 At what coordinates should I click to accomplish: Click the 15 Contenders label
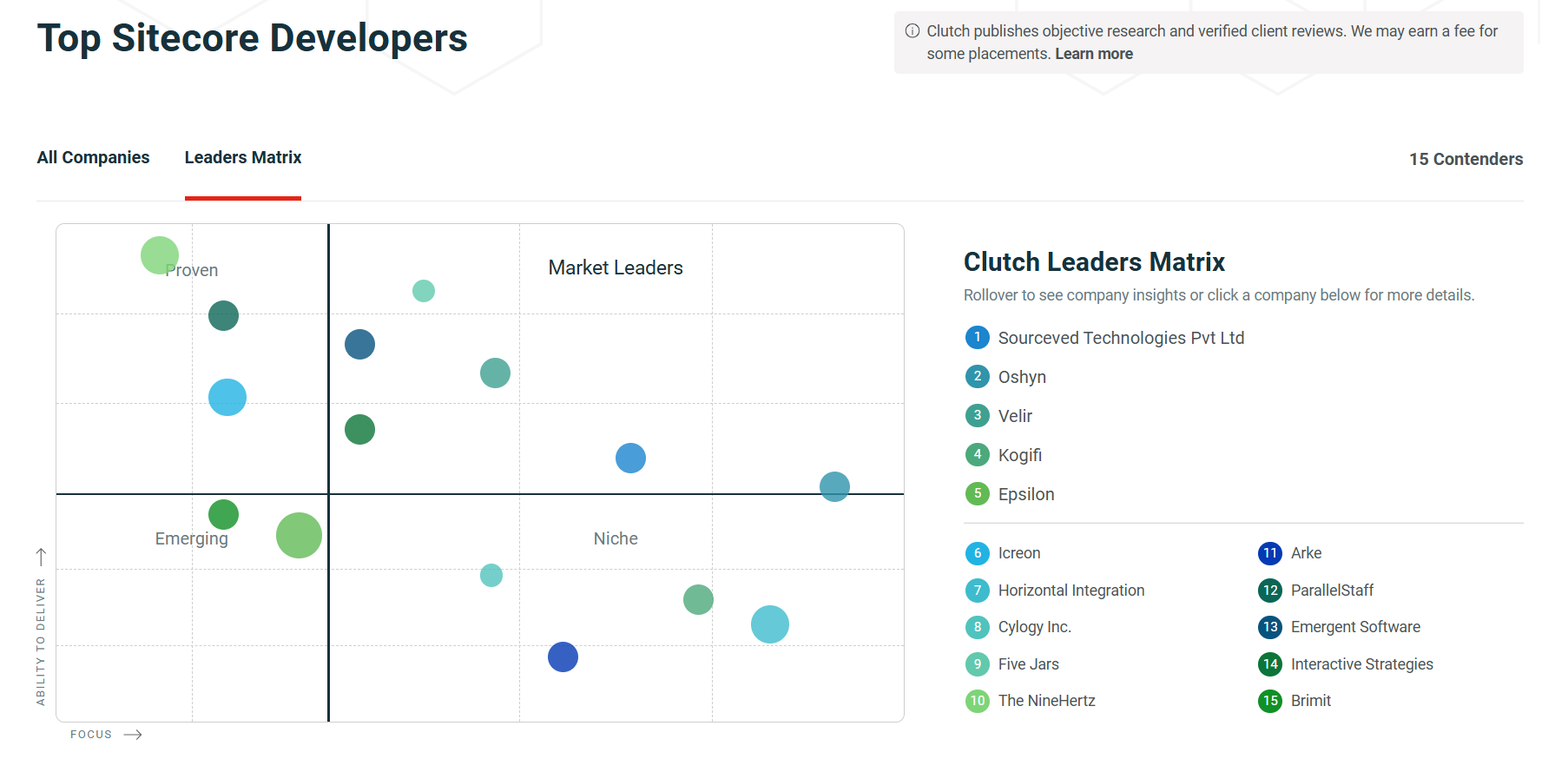pos(1466,159)
